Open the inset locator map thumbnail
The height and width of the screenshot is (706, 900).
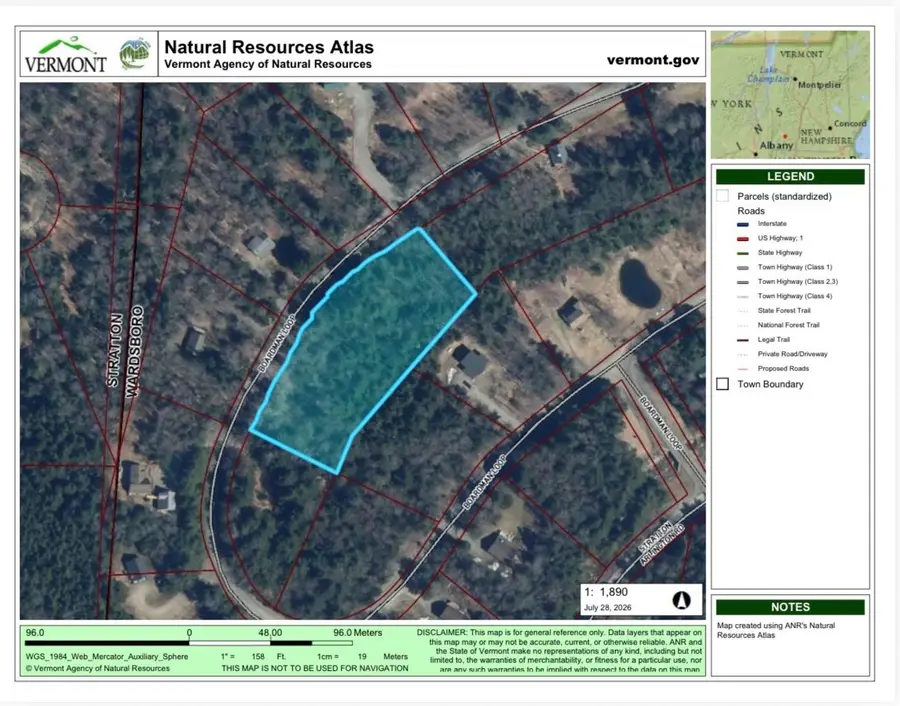coord(790,95)
